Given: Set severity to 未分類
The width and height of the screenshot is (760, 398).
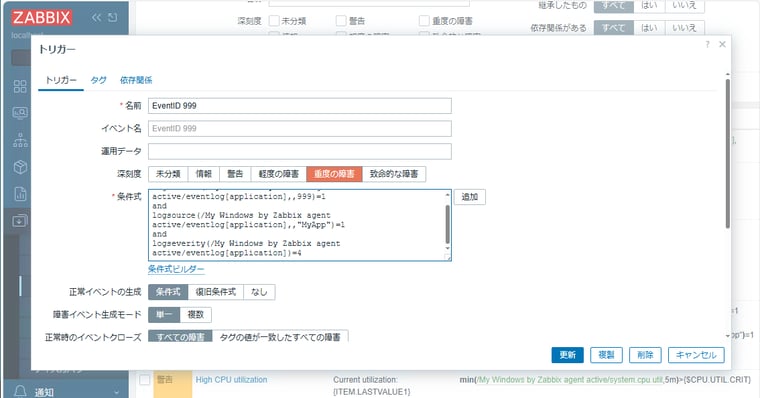Looking at the screenshot, I should click(168, 174).
